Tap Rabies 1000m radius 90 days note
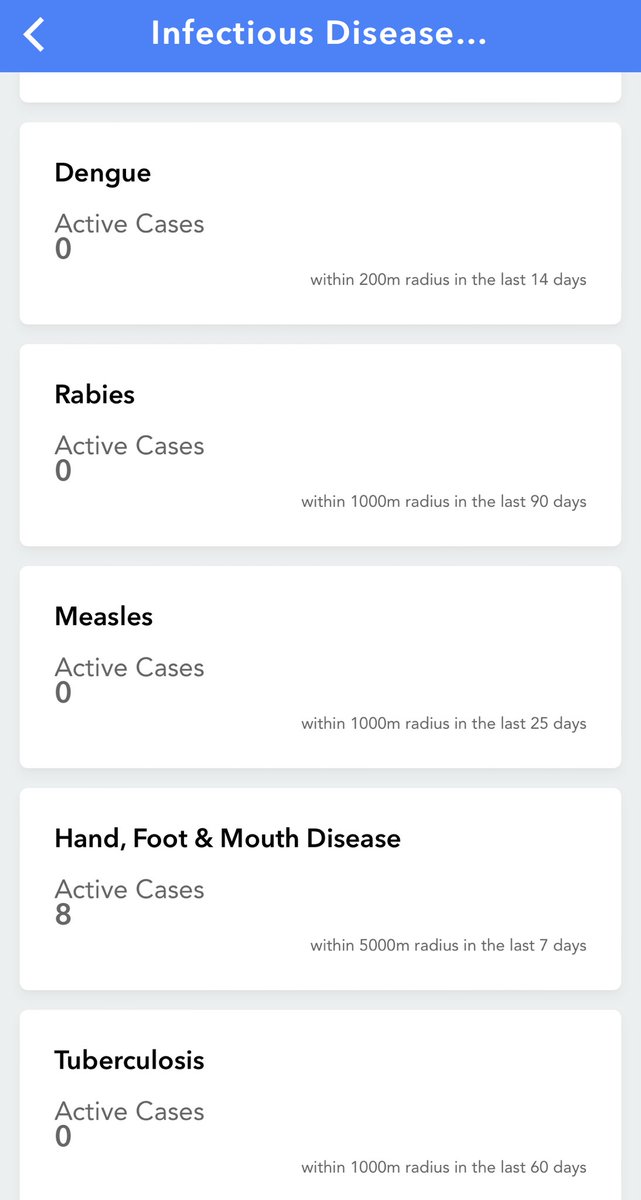Screen dimensions: 641x1200 [x=443, y=502]
